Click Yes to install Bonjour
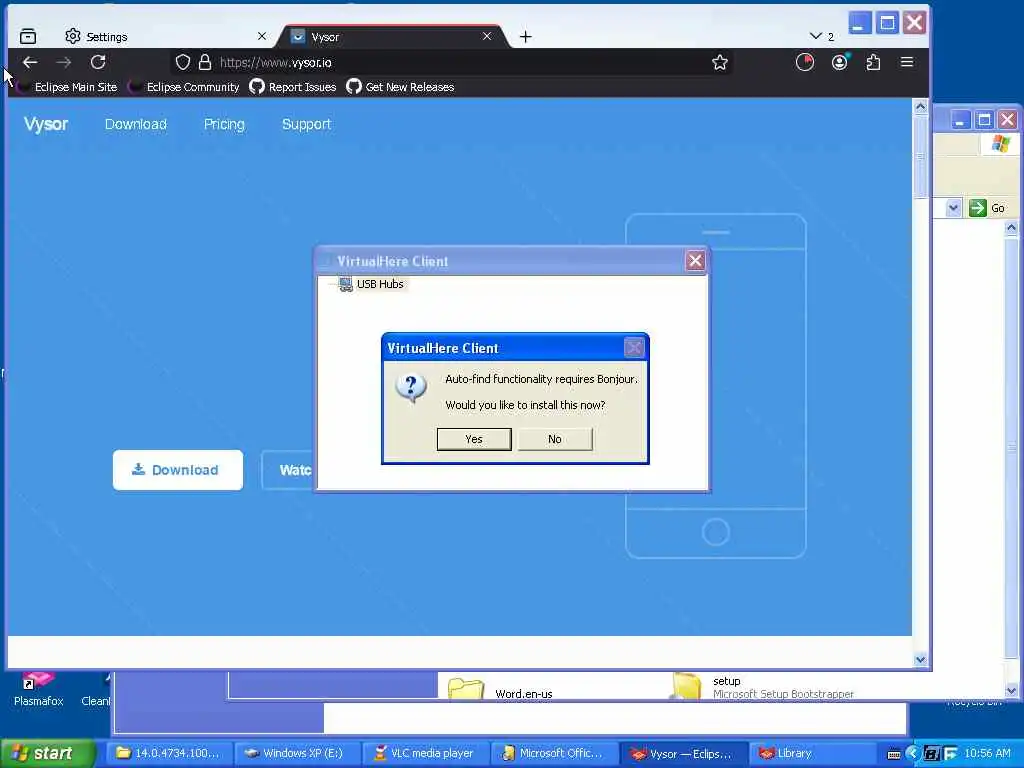1024x768 pixels. click(x=473, y=439)
